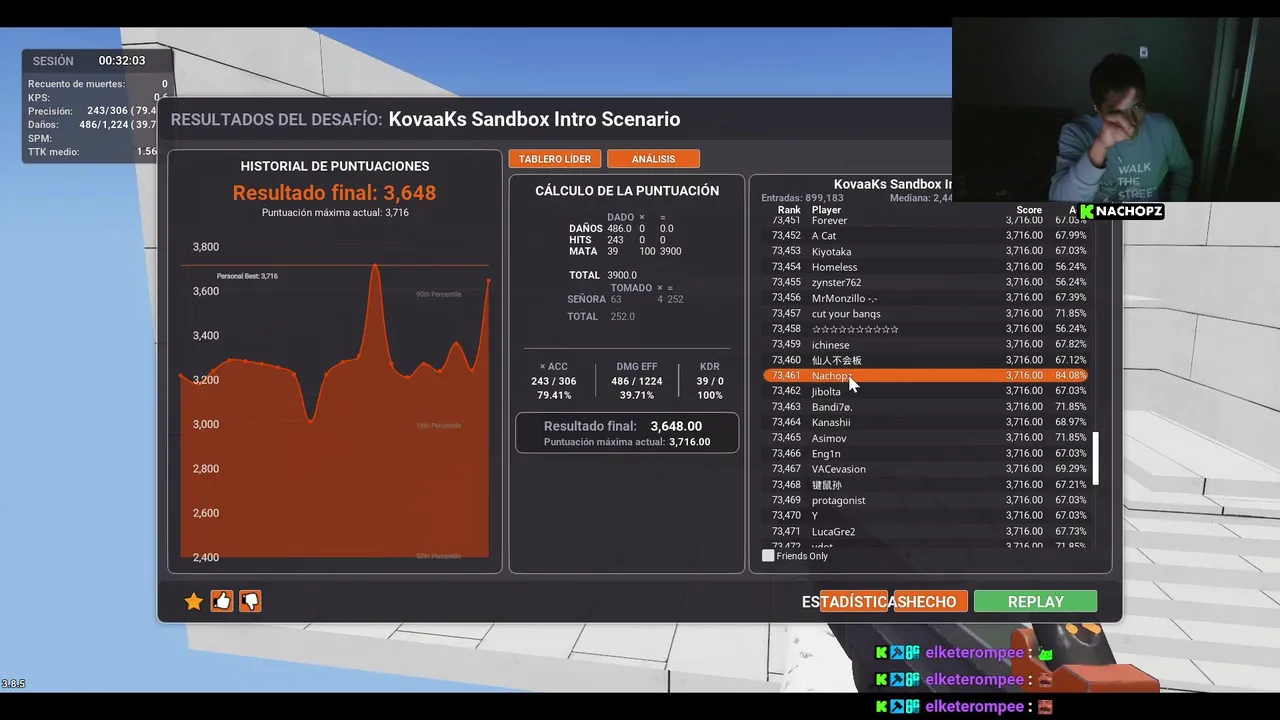This screenshot has width=1280, height=720.
Task: Select player Eng1n in leaderboard
Action: pos(926,454)
